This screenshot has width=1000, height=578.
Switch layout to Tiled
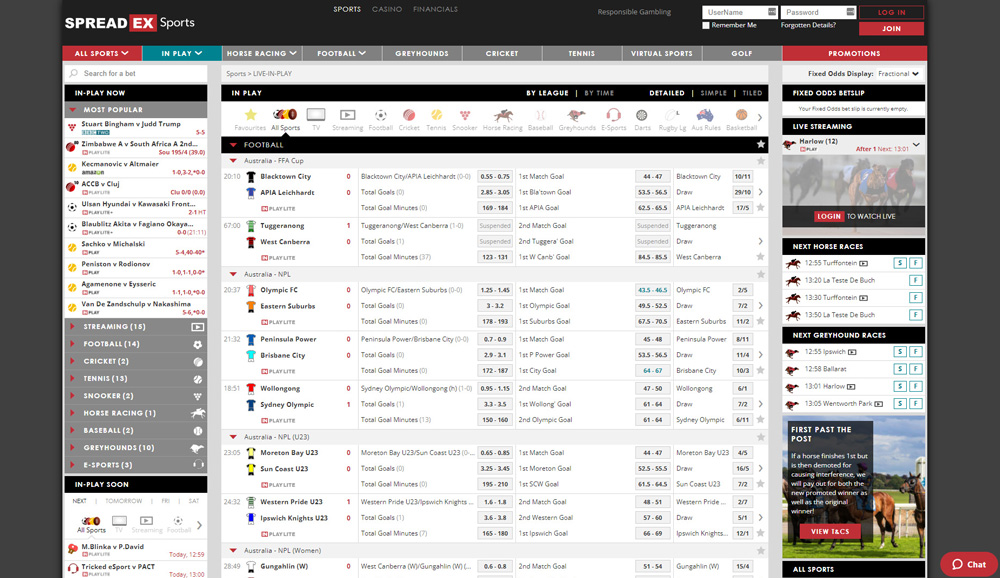753,93
